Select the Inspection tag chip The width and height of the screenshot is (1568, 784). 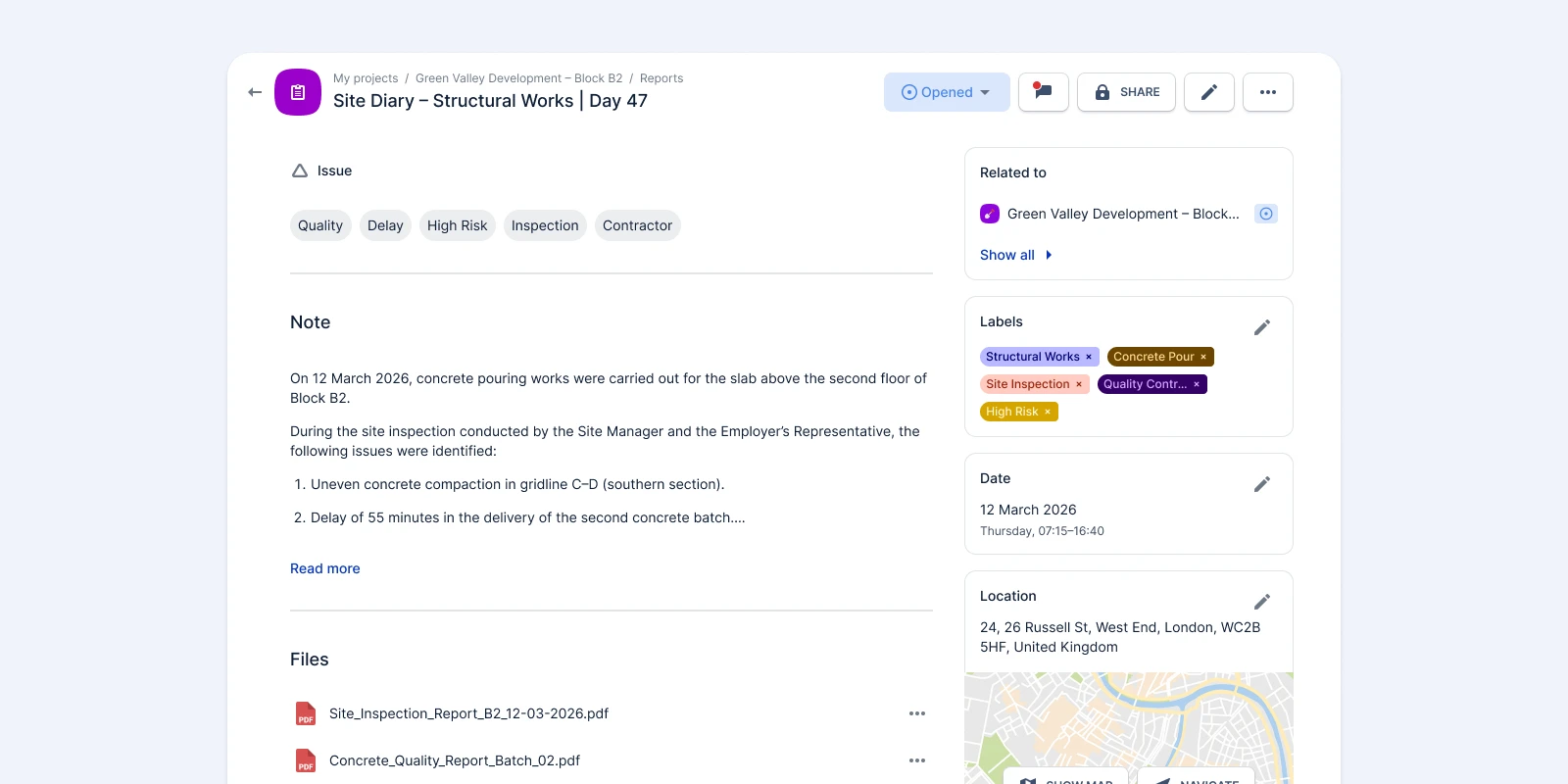pyautogui.click(x=545, y=225)
